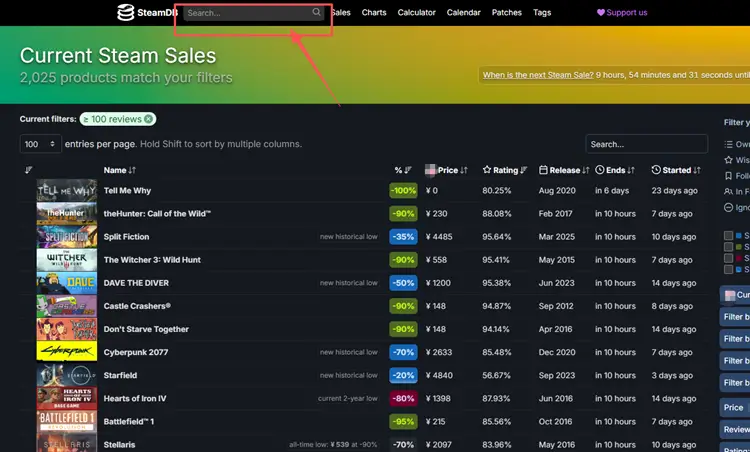Screen dimensions: 750x452
Task: Tick the checkbox beside the red square
Action: 728,258
